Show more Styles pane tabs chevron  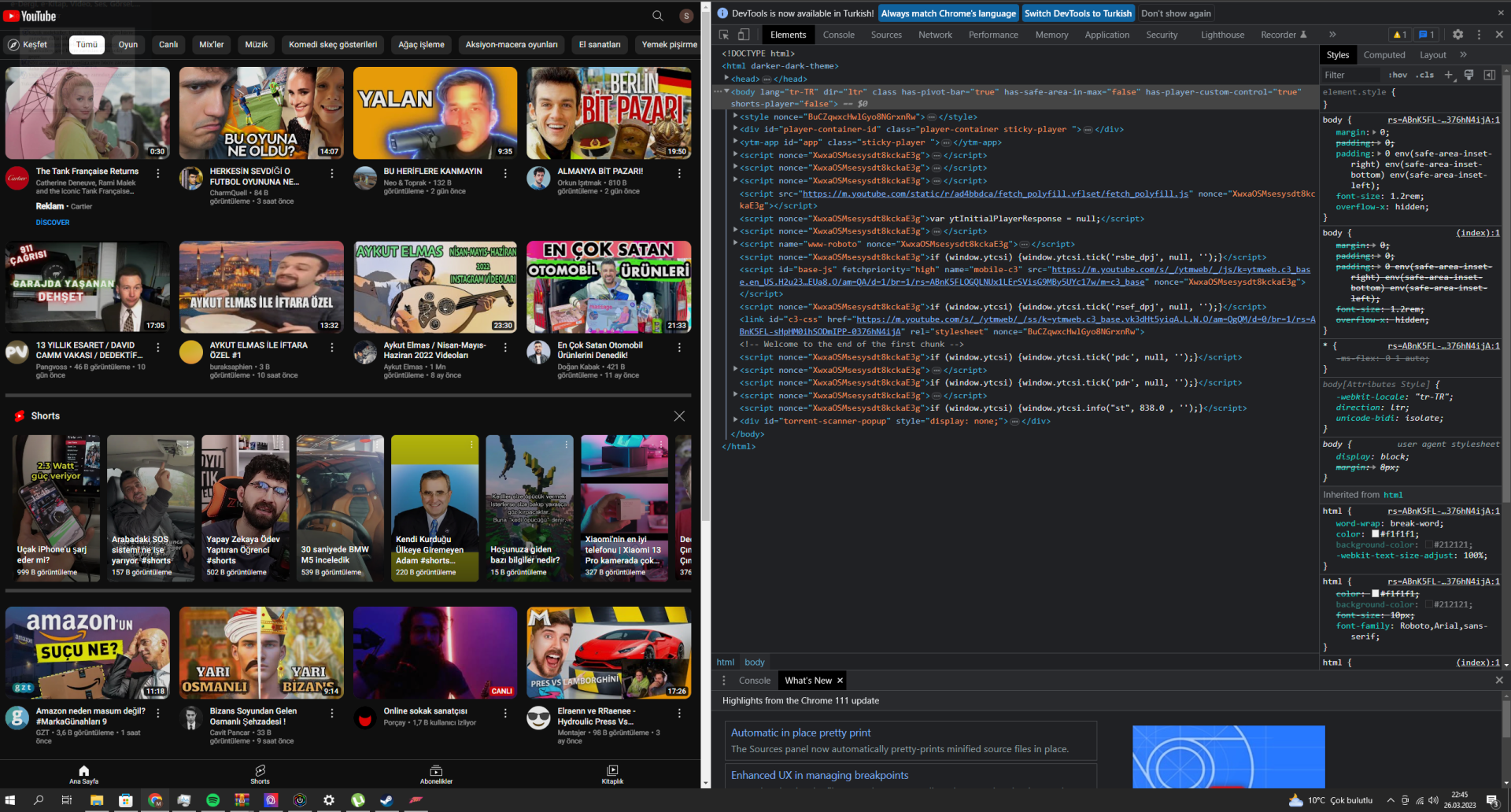pos(1463,55)
